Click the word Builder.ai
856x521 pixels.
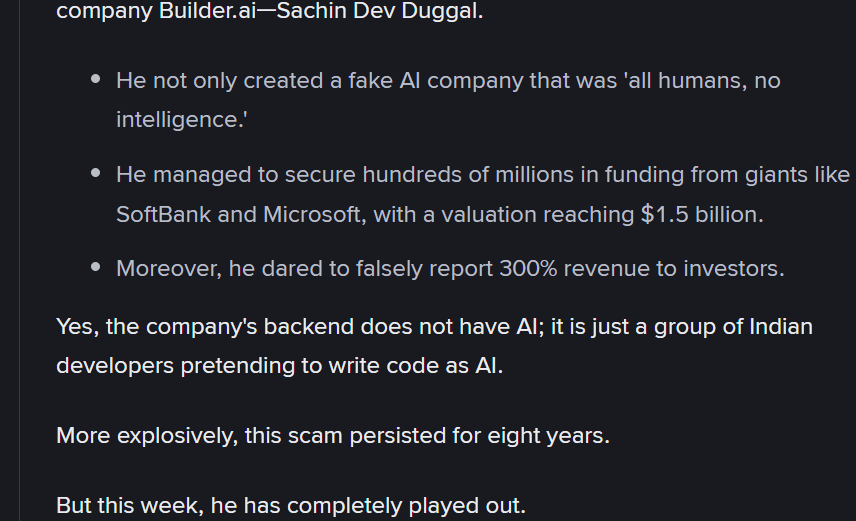[x=207, y=11]
